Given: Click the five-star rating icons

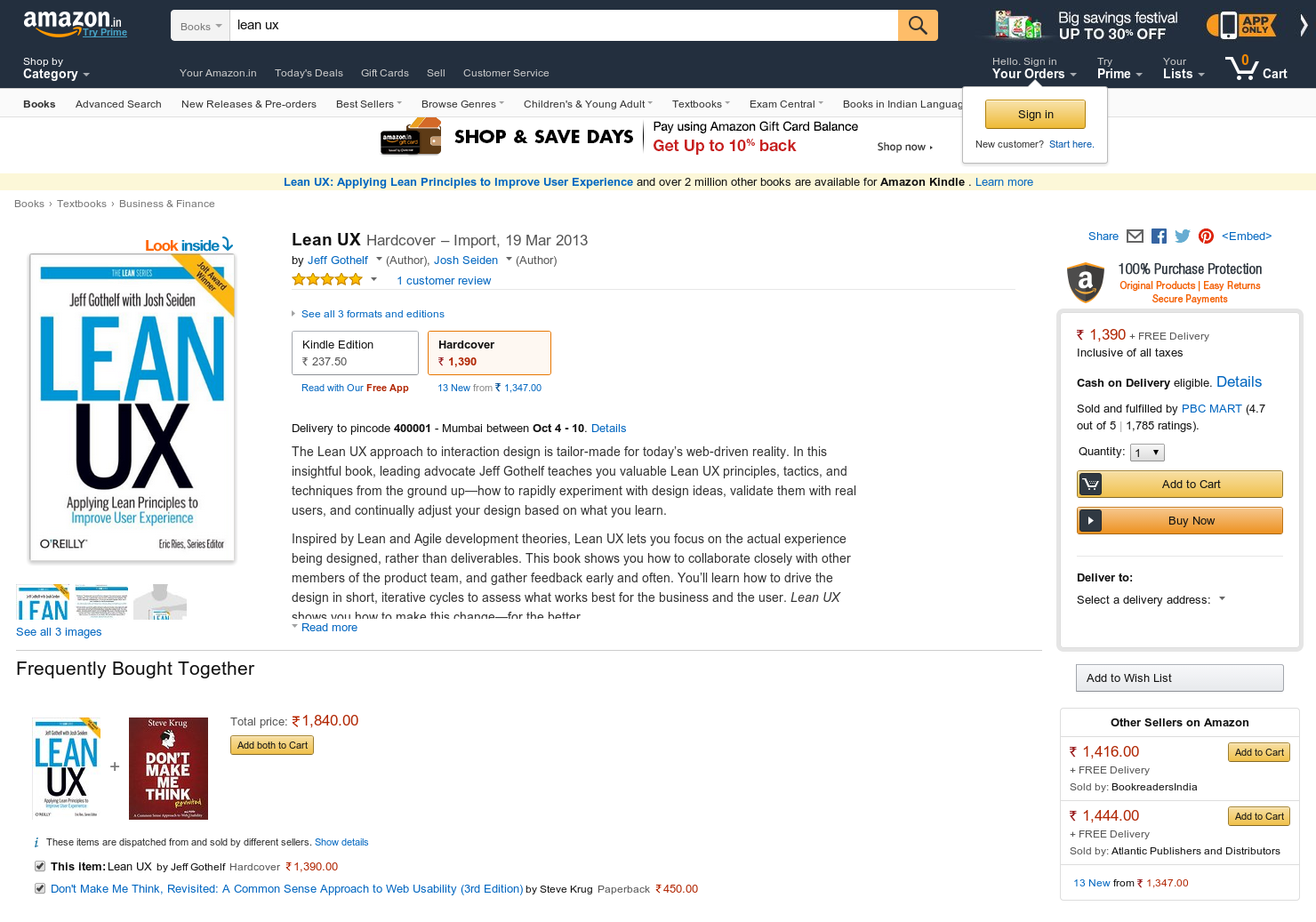Looking at the screenshot, I should point(327,279).
